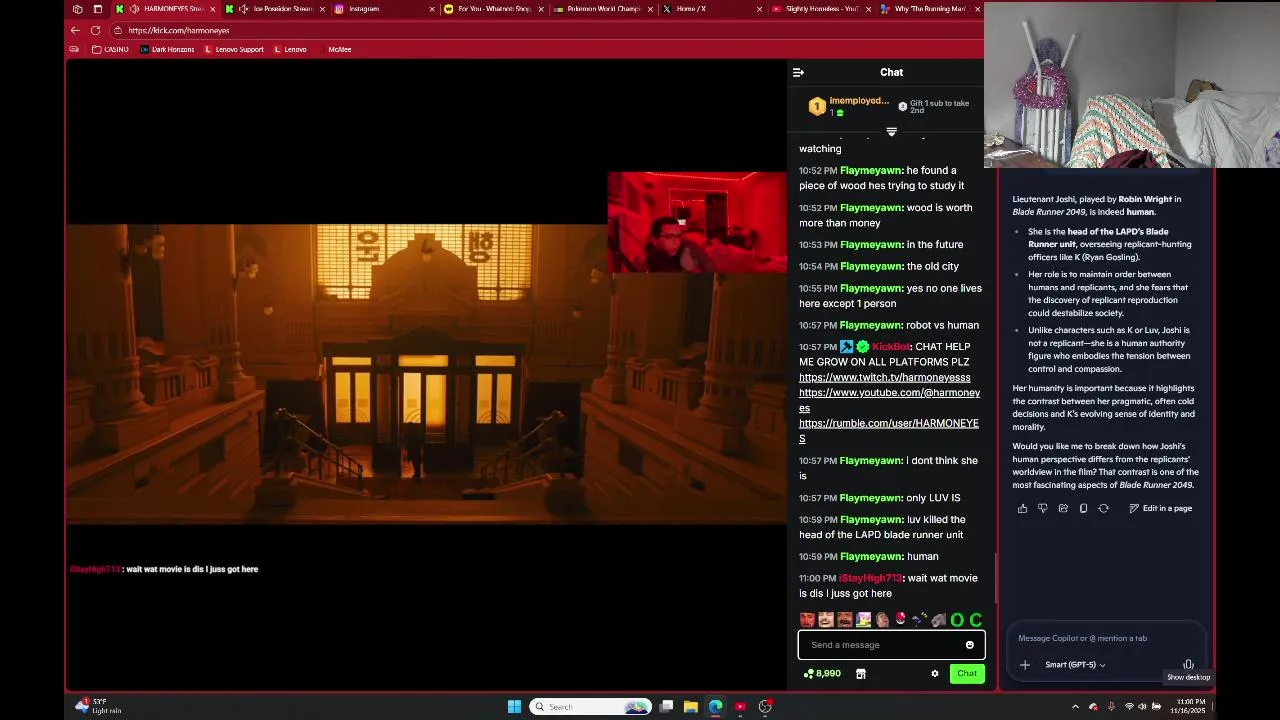Open the Lenovo Support bookmark
This screenshot has height=720, width=1280.
[234, 49]
